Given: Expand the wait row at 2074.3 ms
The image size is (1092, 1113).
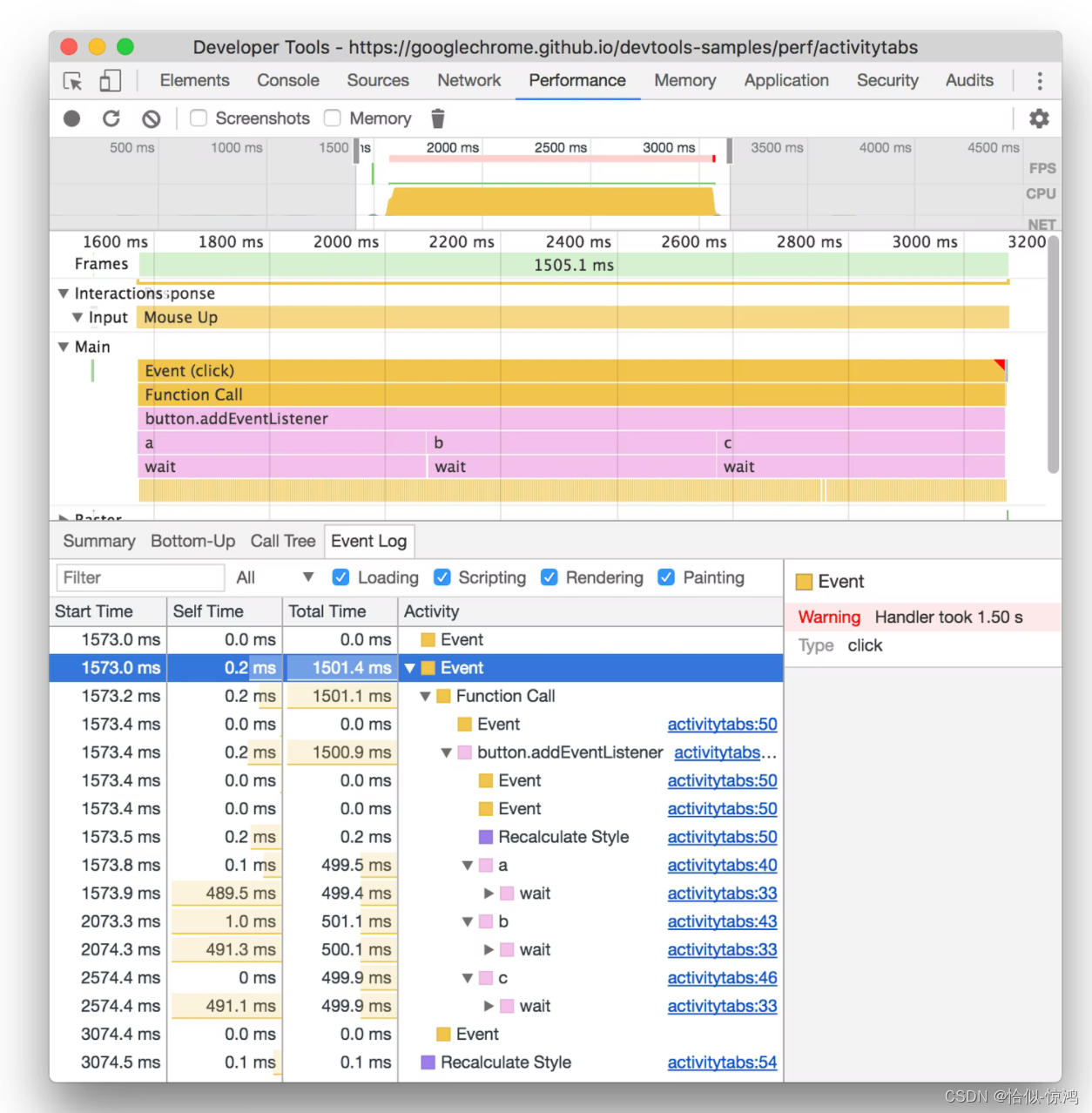Looking at the screenshot, I should click(x=489, y=950).
